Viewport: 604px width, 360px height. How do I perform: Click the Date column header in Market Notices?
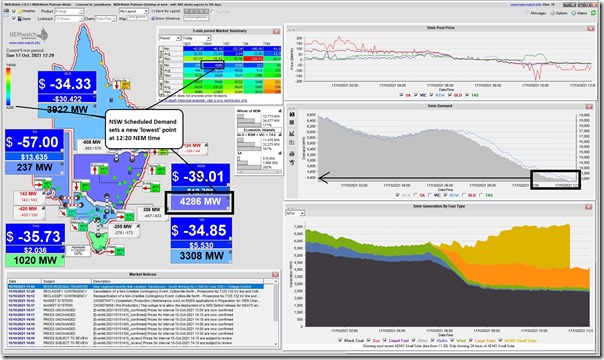coord(25,281)
